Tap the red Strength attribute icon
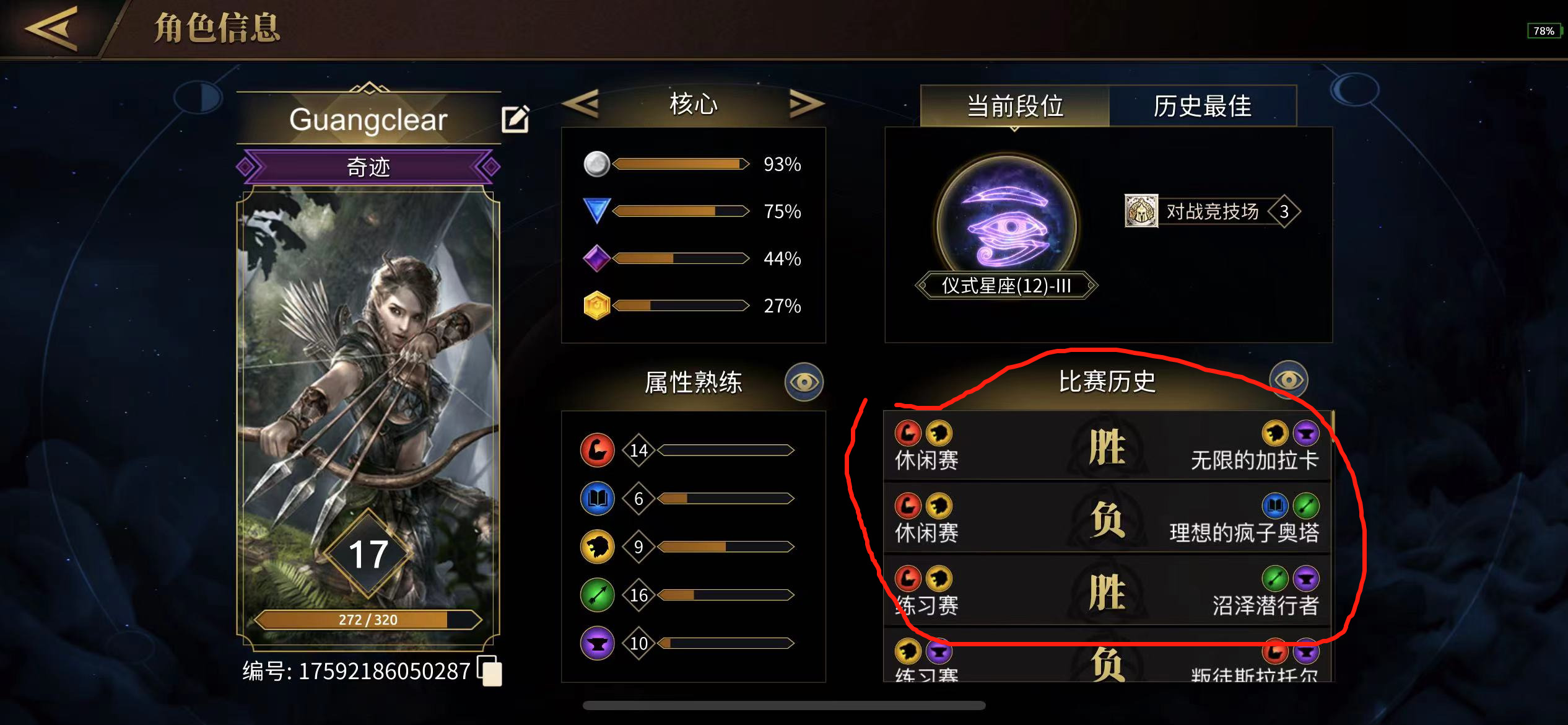The image size is (1568, 725). pyautogui.click(x=597, y=450)
